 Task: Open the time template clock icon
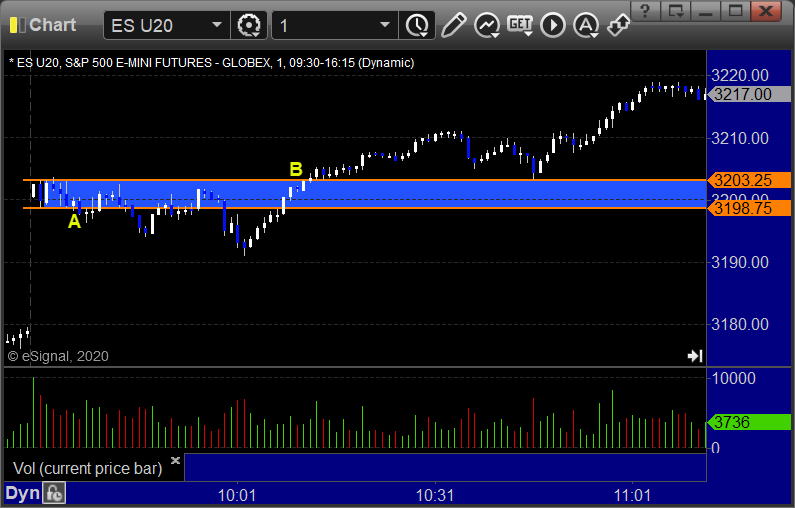pyautogui.click(x=417, y=25)
